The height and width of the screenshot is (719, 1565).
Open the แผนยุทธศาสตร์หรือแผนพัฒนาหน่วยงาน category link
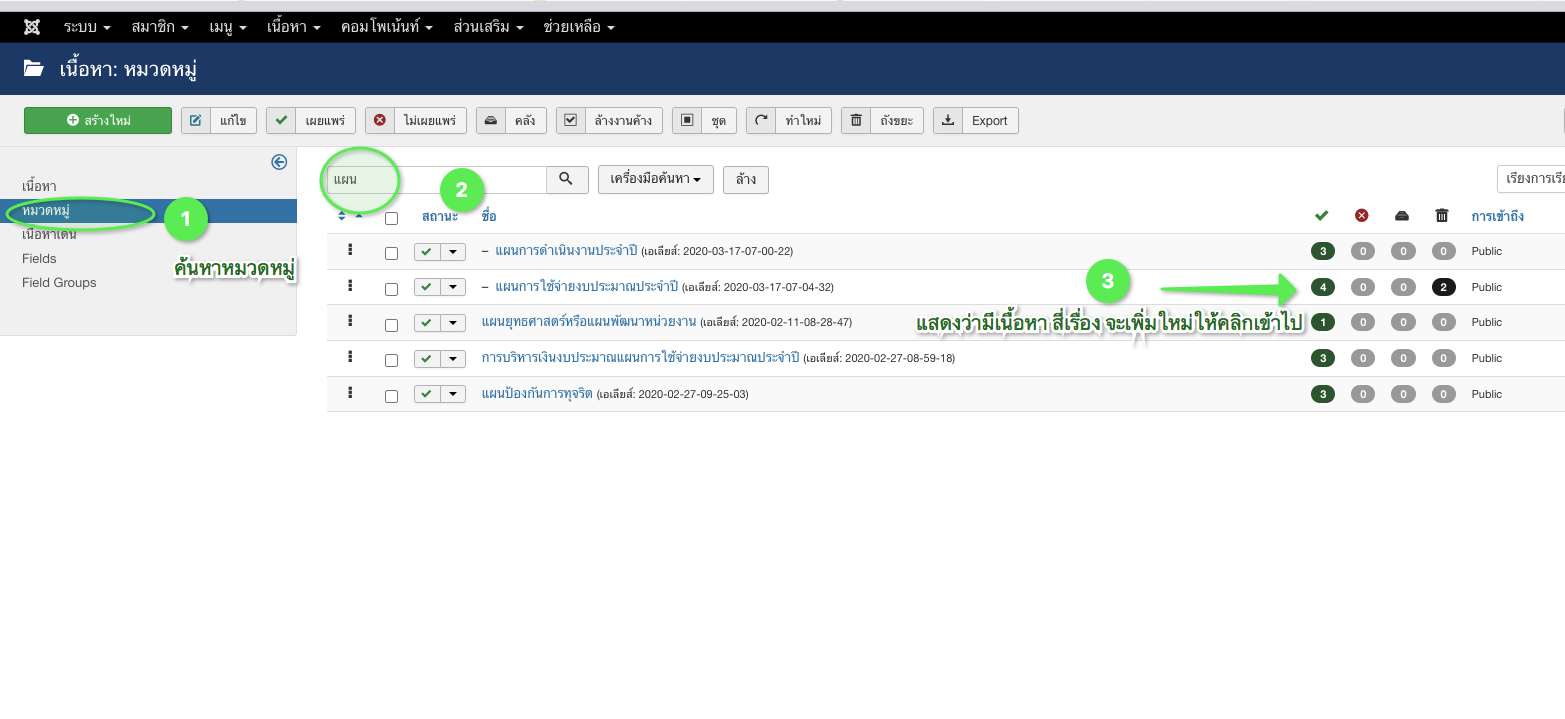[588, 322]
